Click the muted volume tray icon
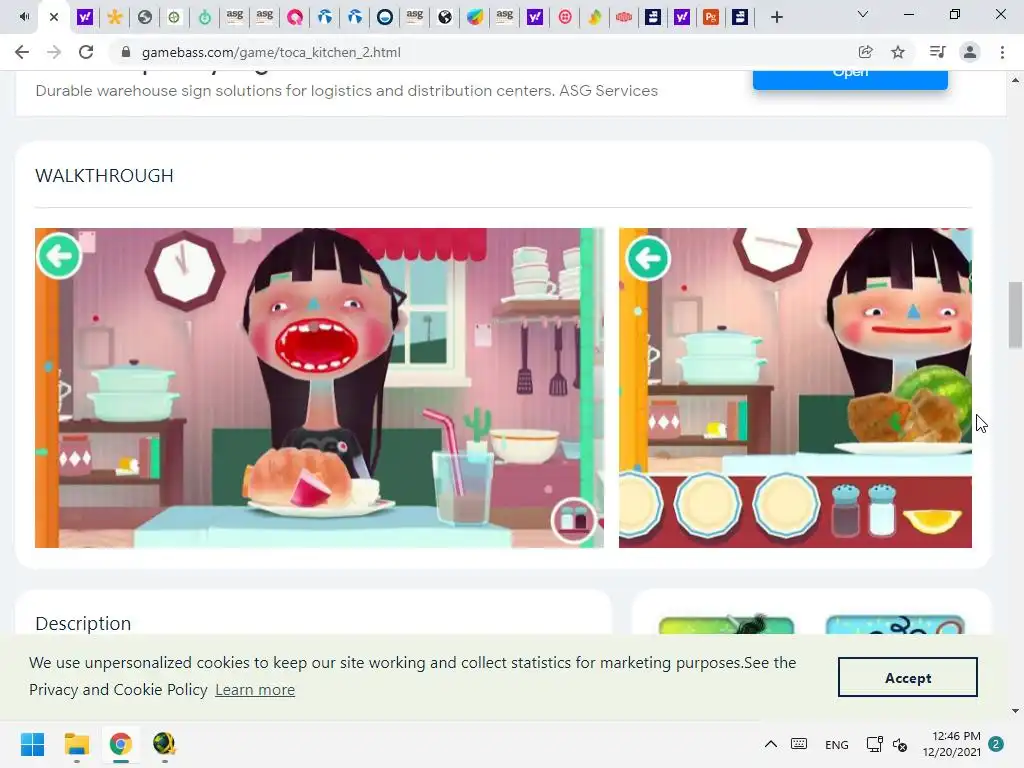 pos(900,744)
